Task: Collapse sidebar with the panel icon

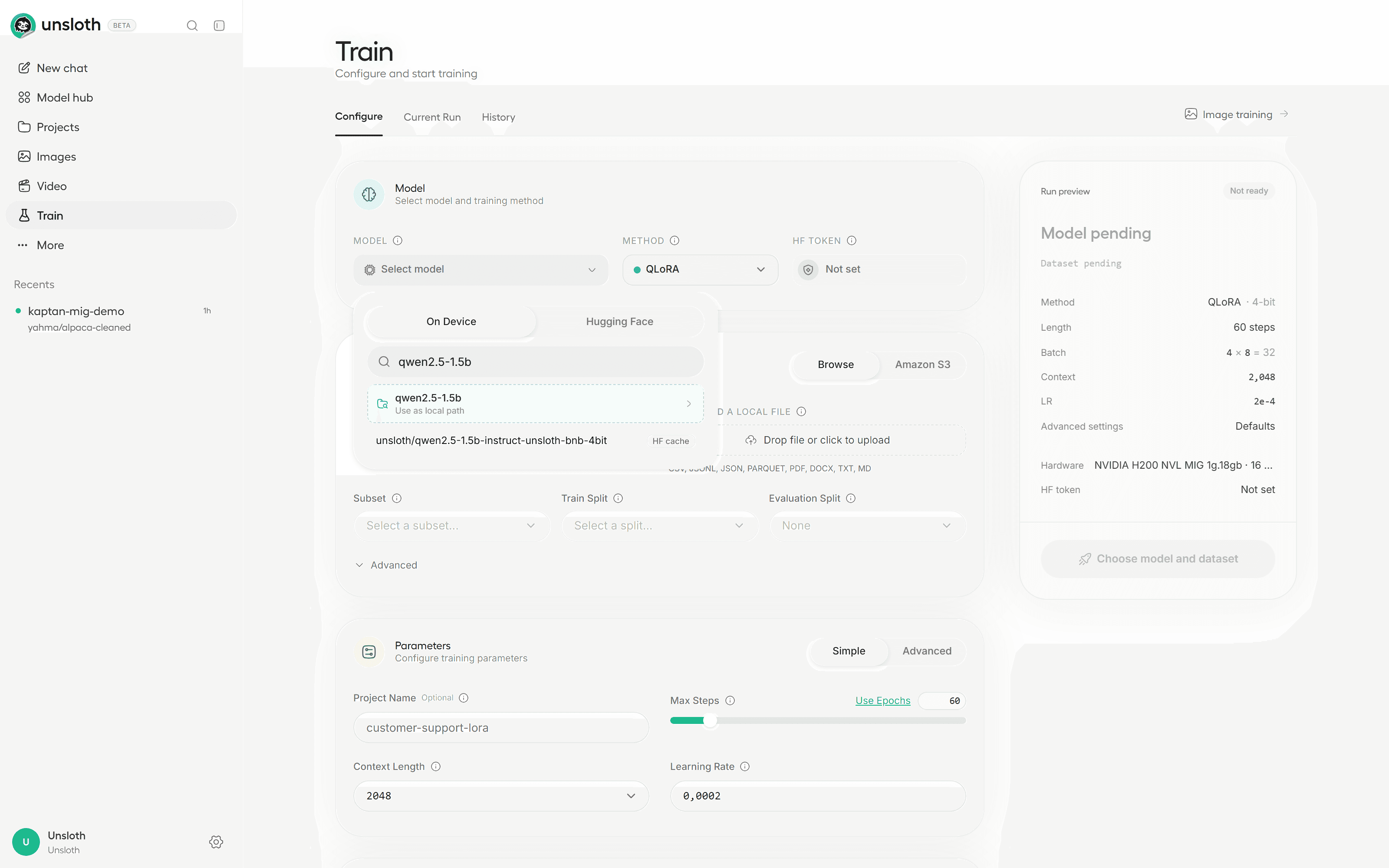Action: (219, 25)
